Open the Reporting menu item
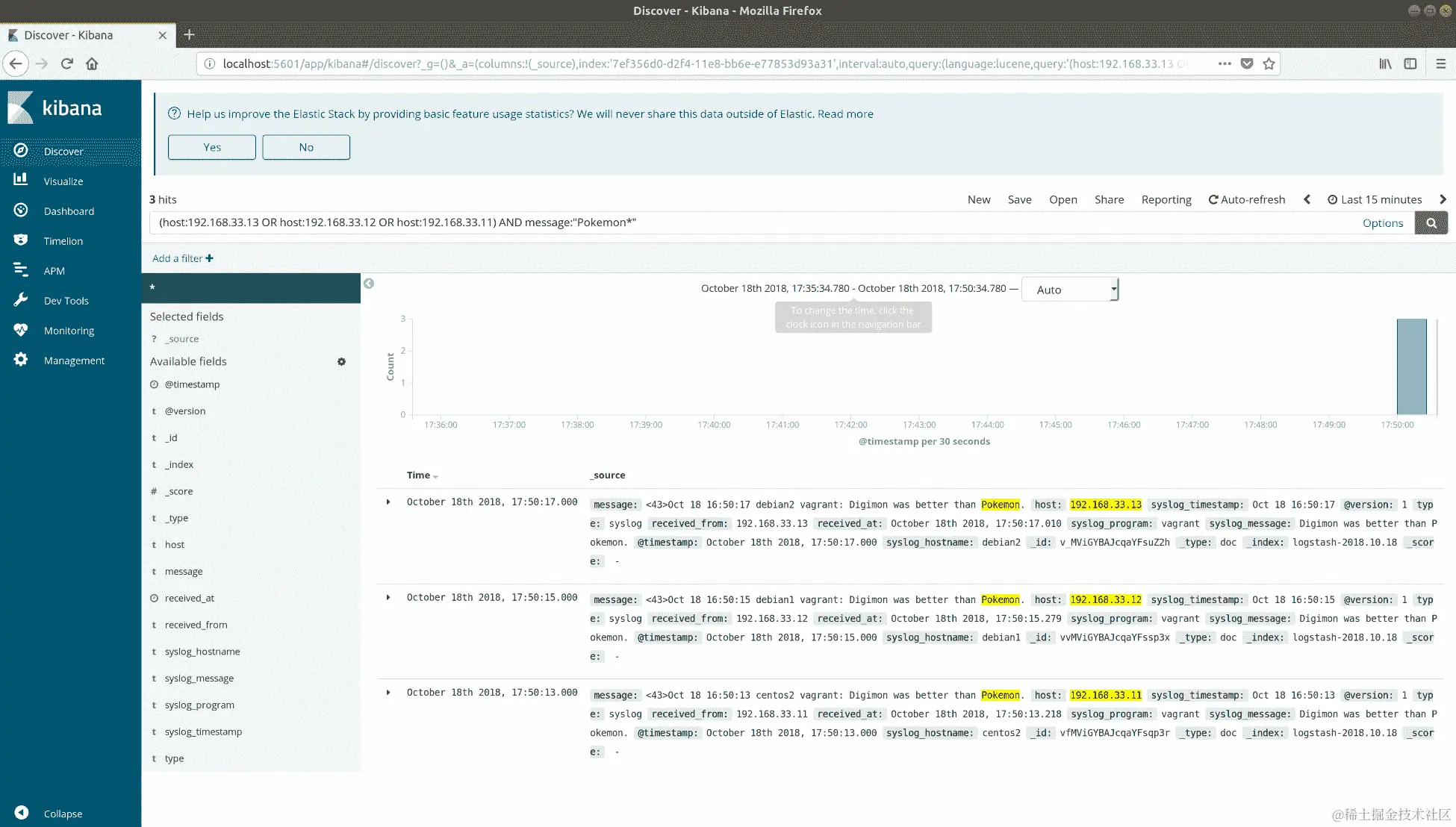Image resolution: width=1456 pixels, height=827 pixels. (1166, 199)
